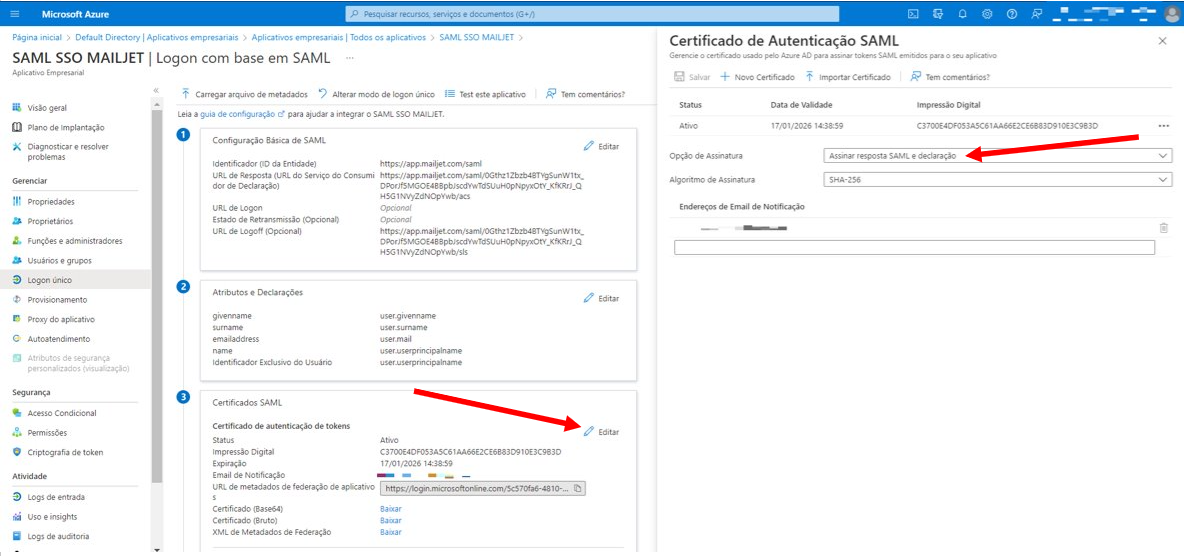Open the notifications bell icon
This screenshot has width=1184, height=556.
pyautogui.click(x=962, y=14)
